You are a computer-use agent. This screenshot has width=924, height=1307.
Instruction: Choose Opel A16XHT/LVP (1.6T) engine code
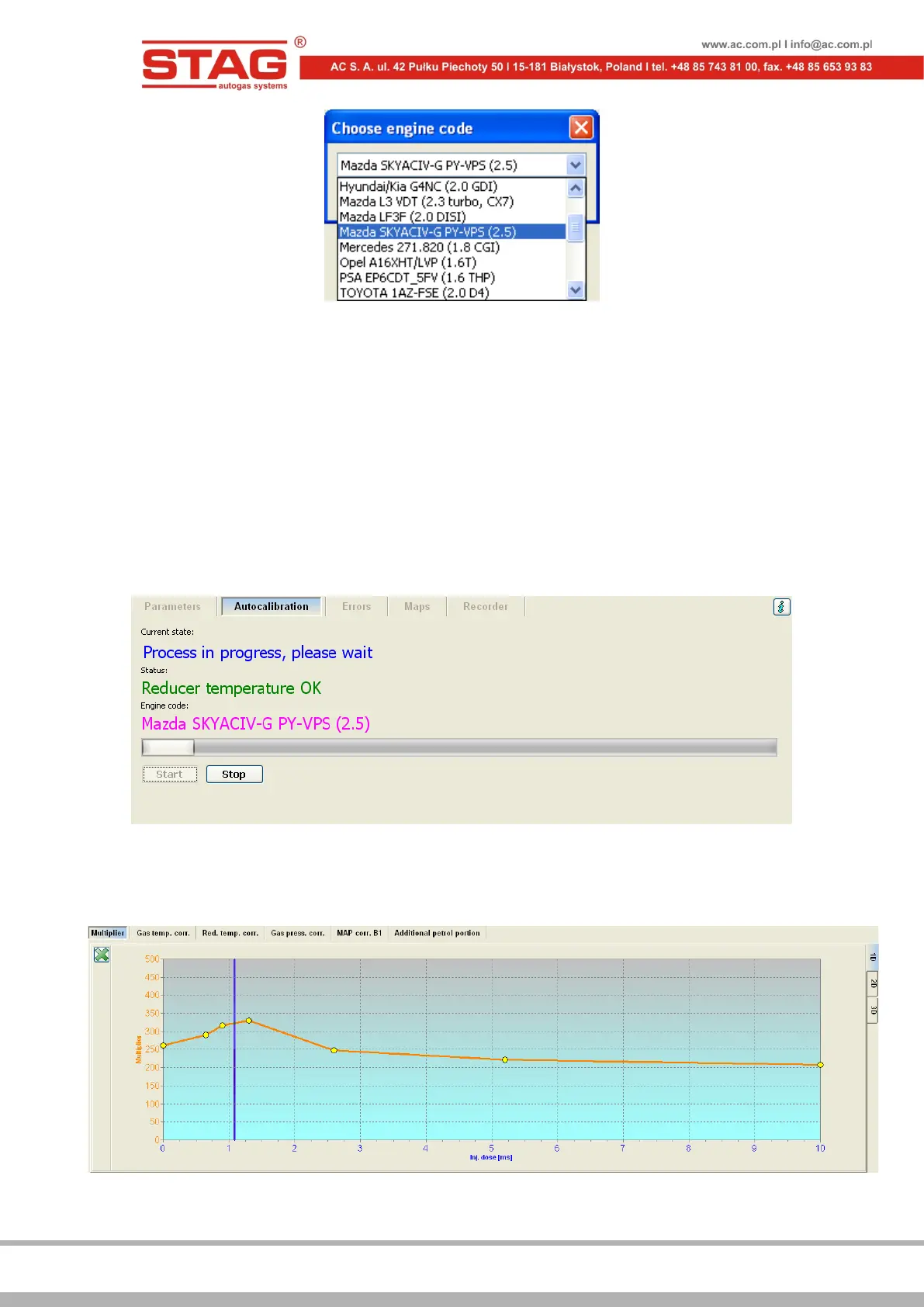pyautogui.click(x=452, y=262)
